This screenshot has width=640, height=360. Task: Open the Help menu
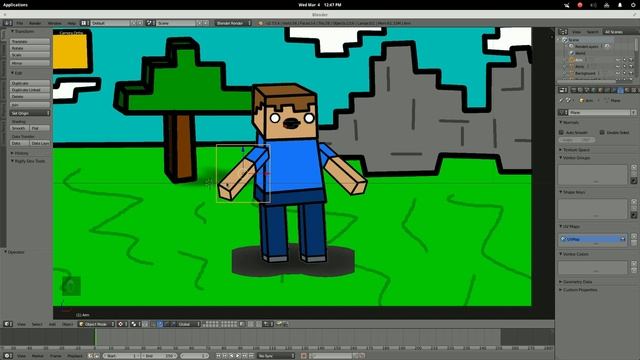click(71, 23)
